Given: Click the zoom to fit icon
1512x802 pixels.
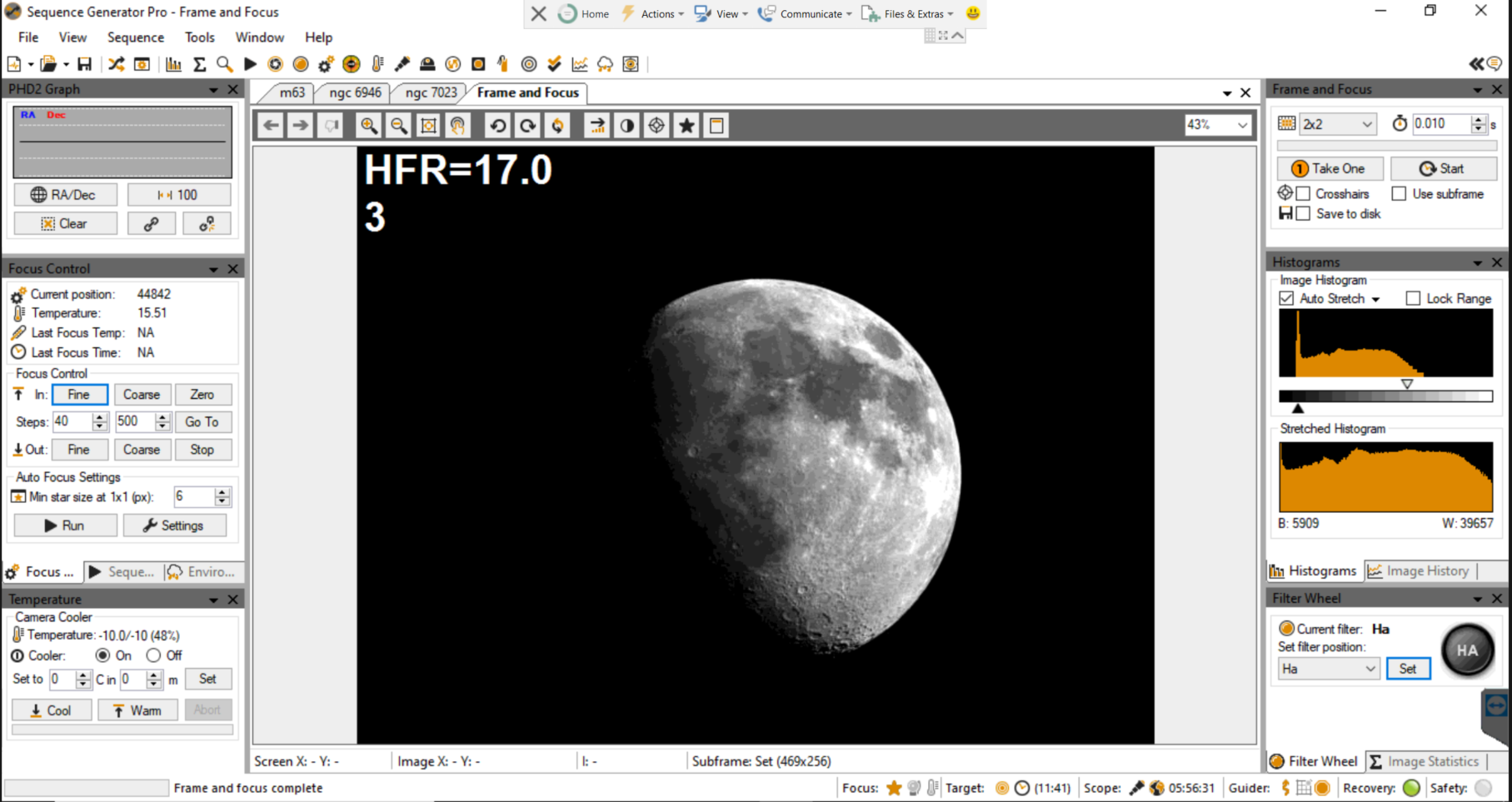Looking at the screenshot, I should 428,126.
